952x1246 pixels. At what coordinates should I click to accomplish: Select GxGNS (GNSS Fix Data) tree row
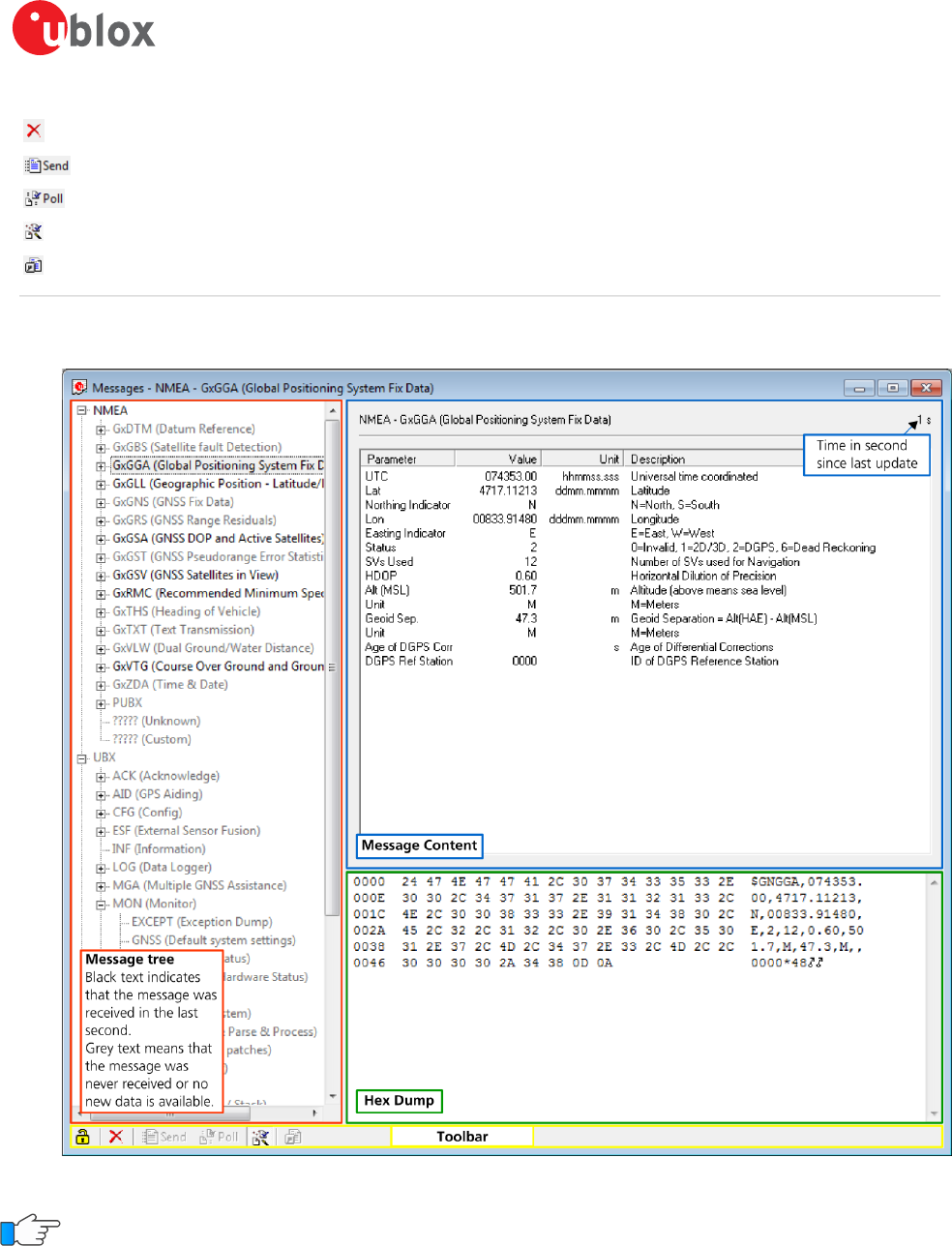[x=173, y=502]
